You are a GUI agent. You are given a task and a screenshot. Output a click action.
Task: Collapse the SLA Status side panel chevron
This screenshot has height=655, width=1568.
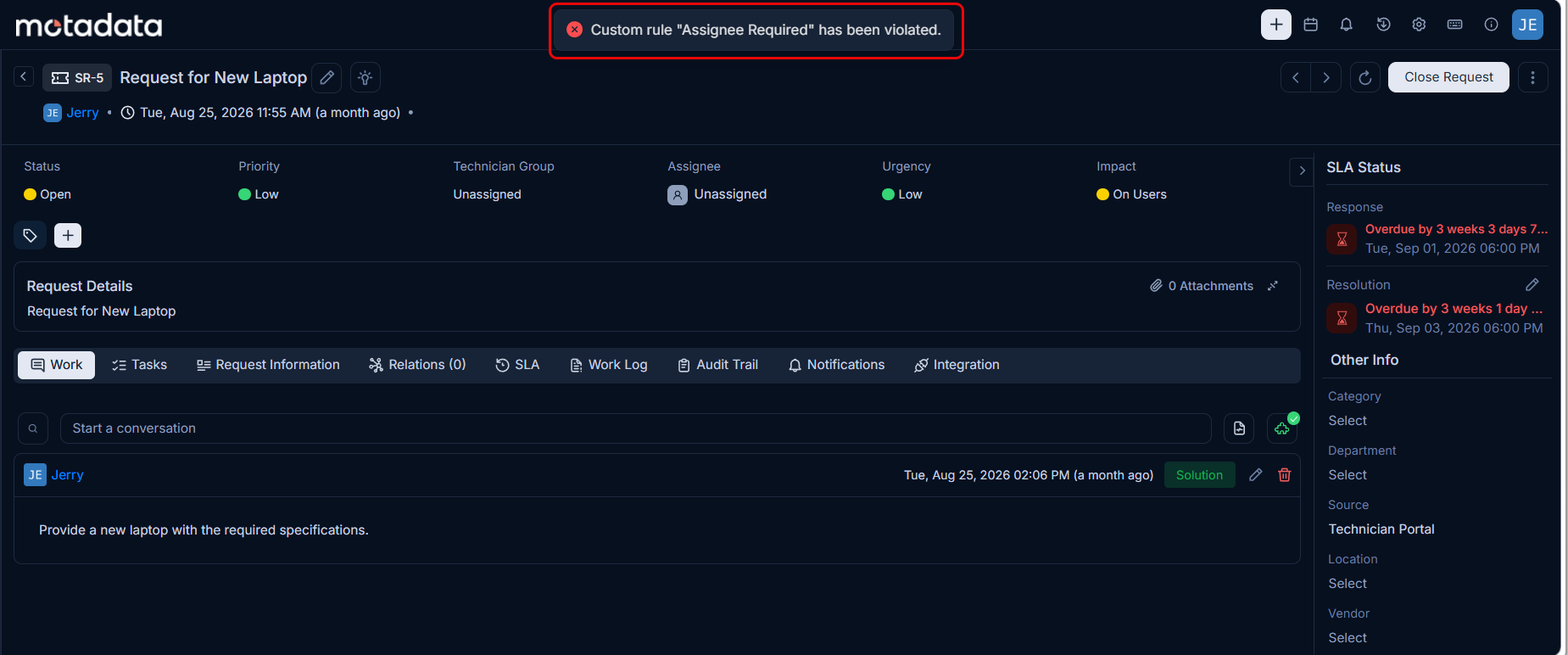coord(1302,171)
